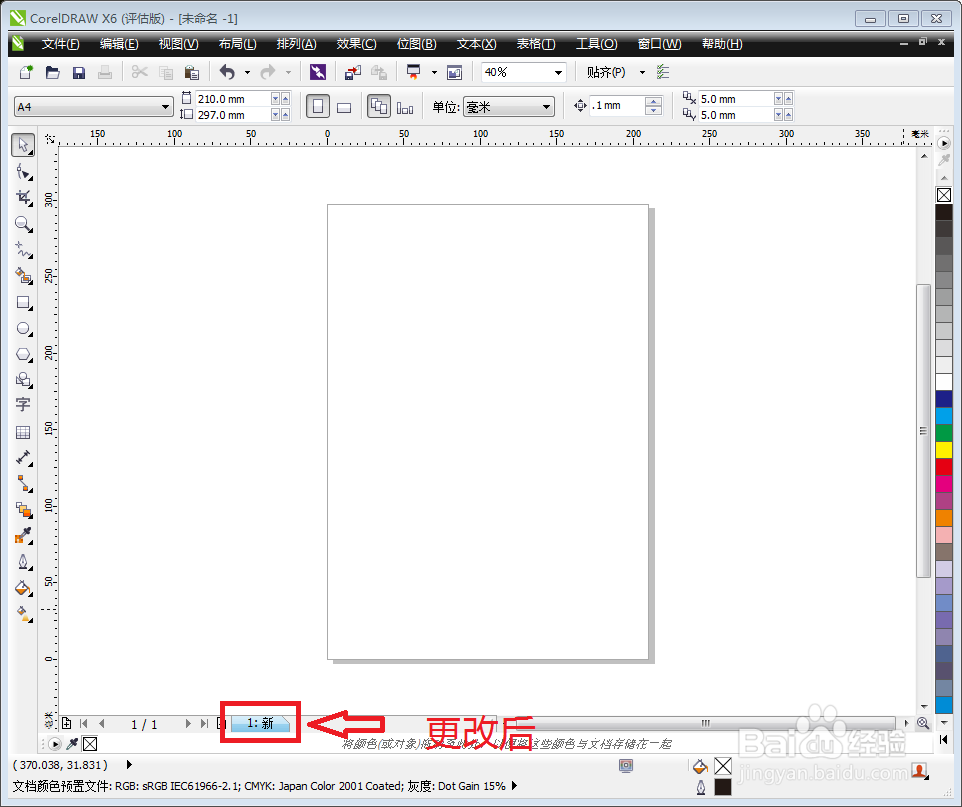Create a new document
This screenshot has width=962, height=807.
pyautogui.click(x=26, y=72)
